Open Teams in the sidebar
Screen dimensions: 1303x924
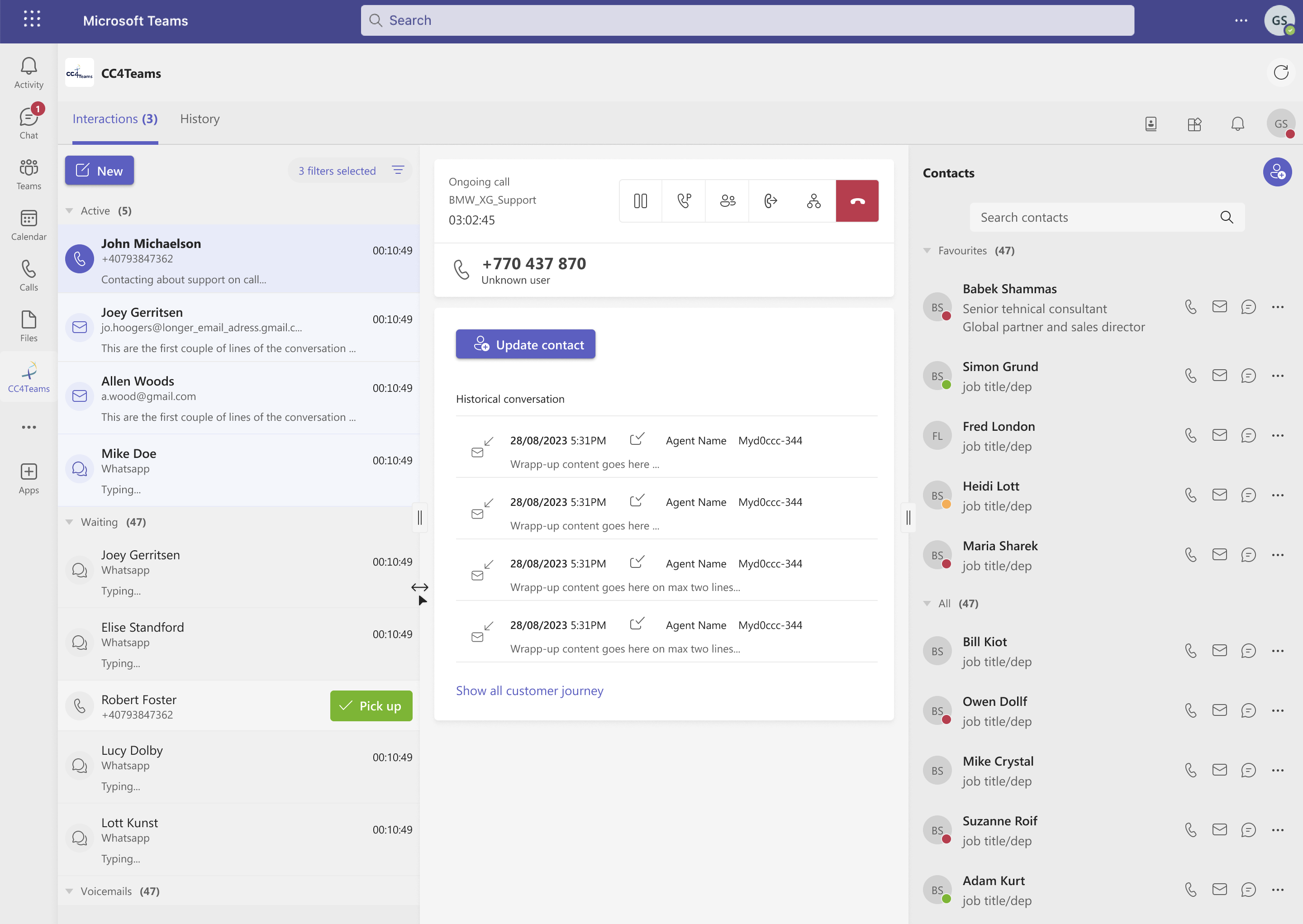click(29, 174)
